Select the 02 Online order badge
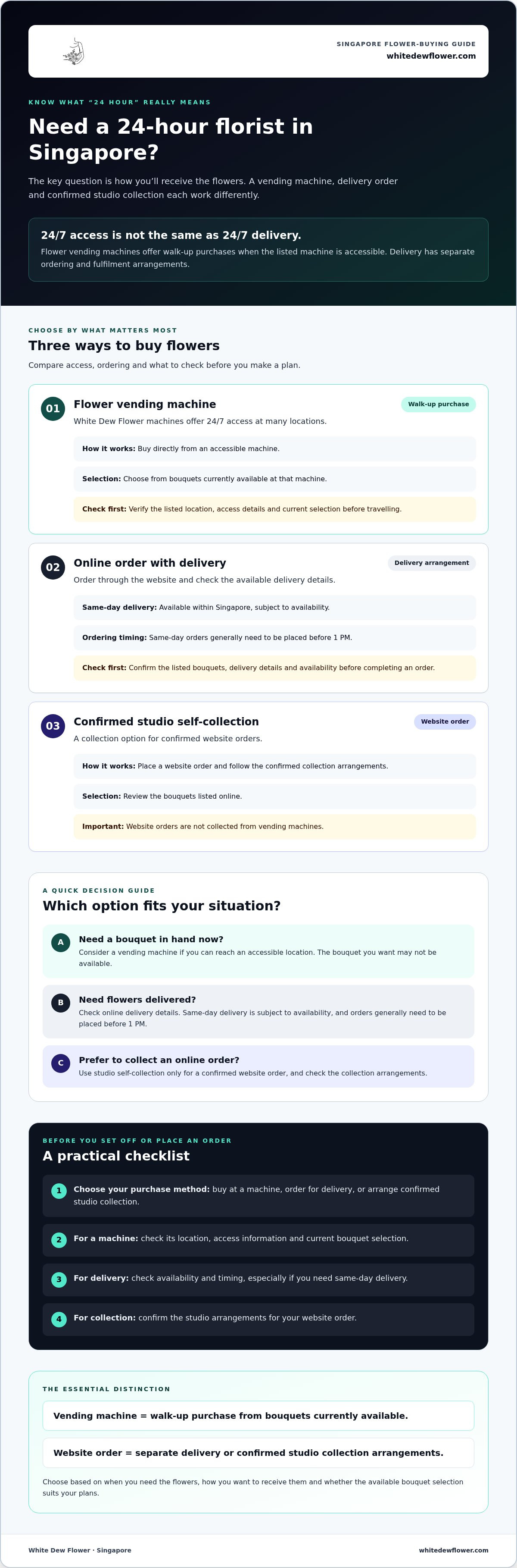The width and height of the screenshot is (517, 1568). [53, 568]
